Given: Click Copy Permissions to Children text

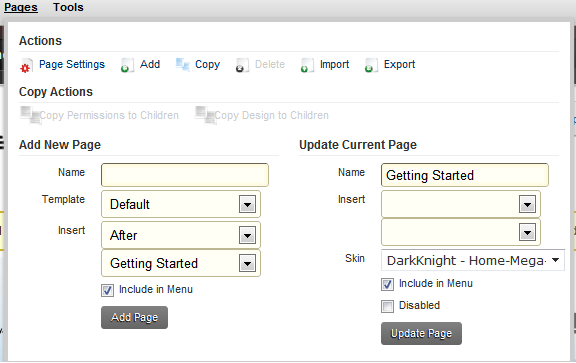Looking at the screenshot, I should [x=109, y=115].
